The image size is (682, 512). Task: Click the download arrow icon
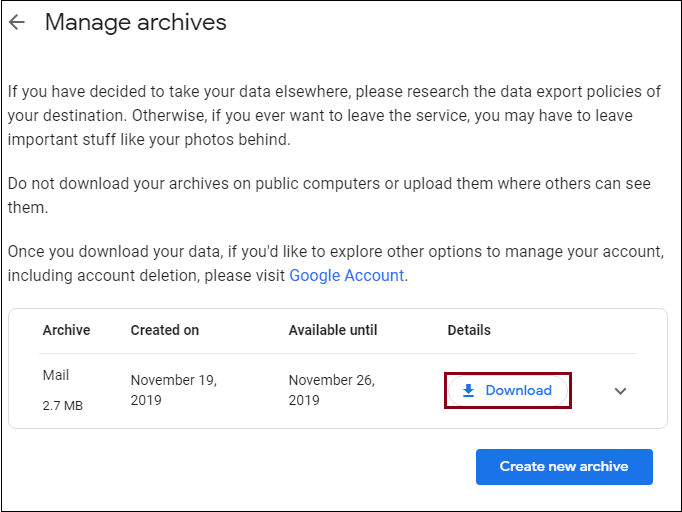coord(468,390)
